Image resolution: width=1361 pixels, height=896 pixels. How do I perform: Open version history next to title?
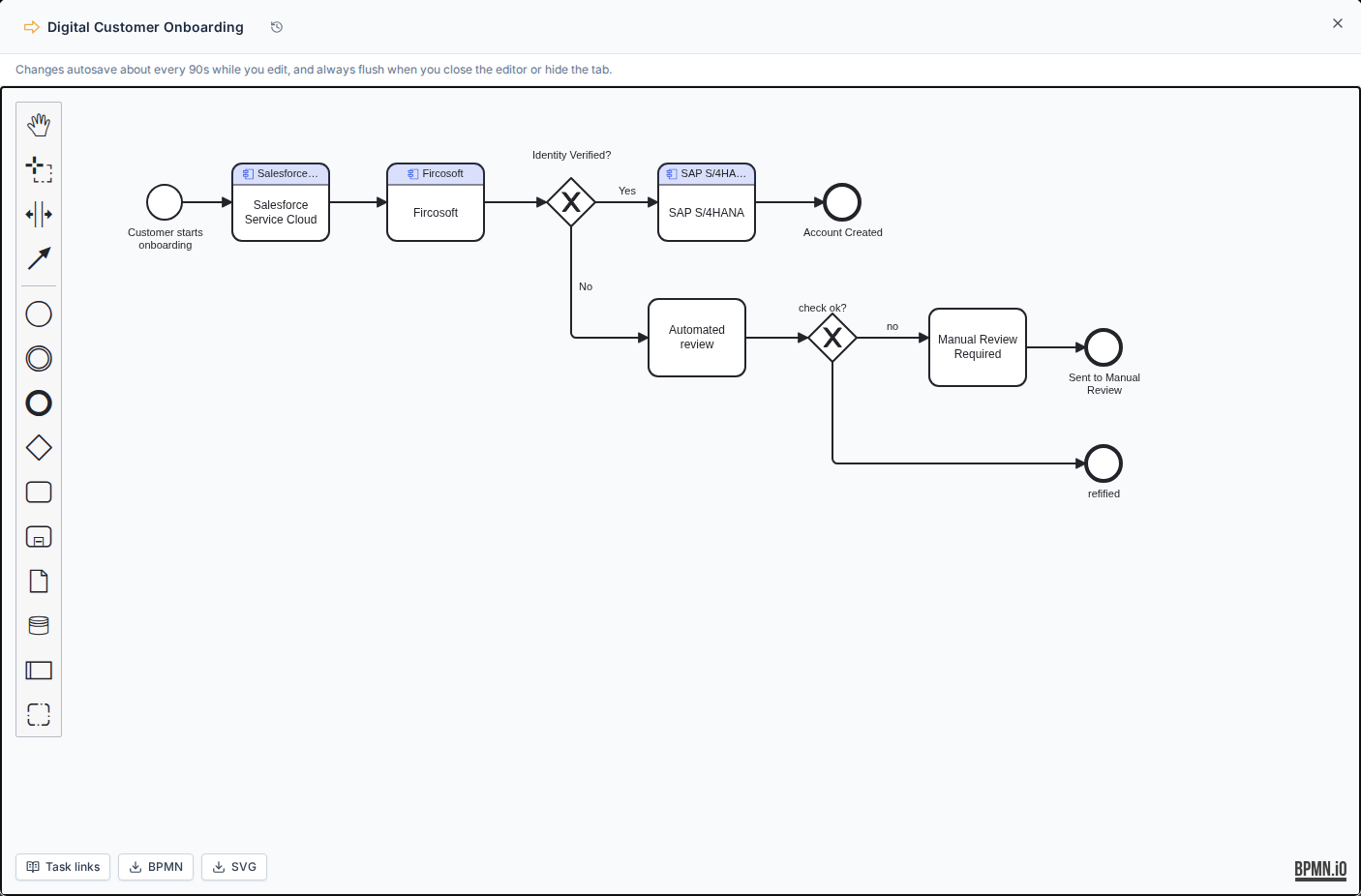click(277, 27)
